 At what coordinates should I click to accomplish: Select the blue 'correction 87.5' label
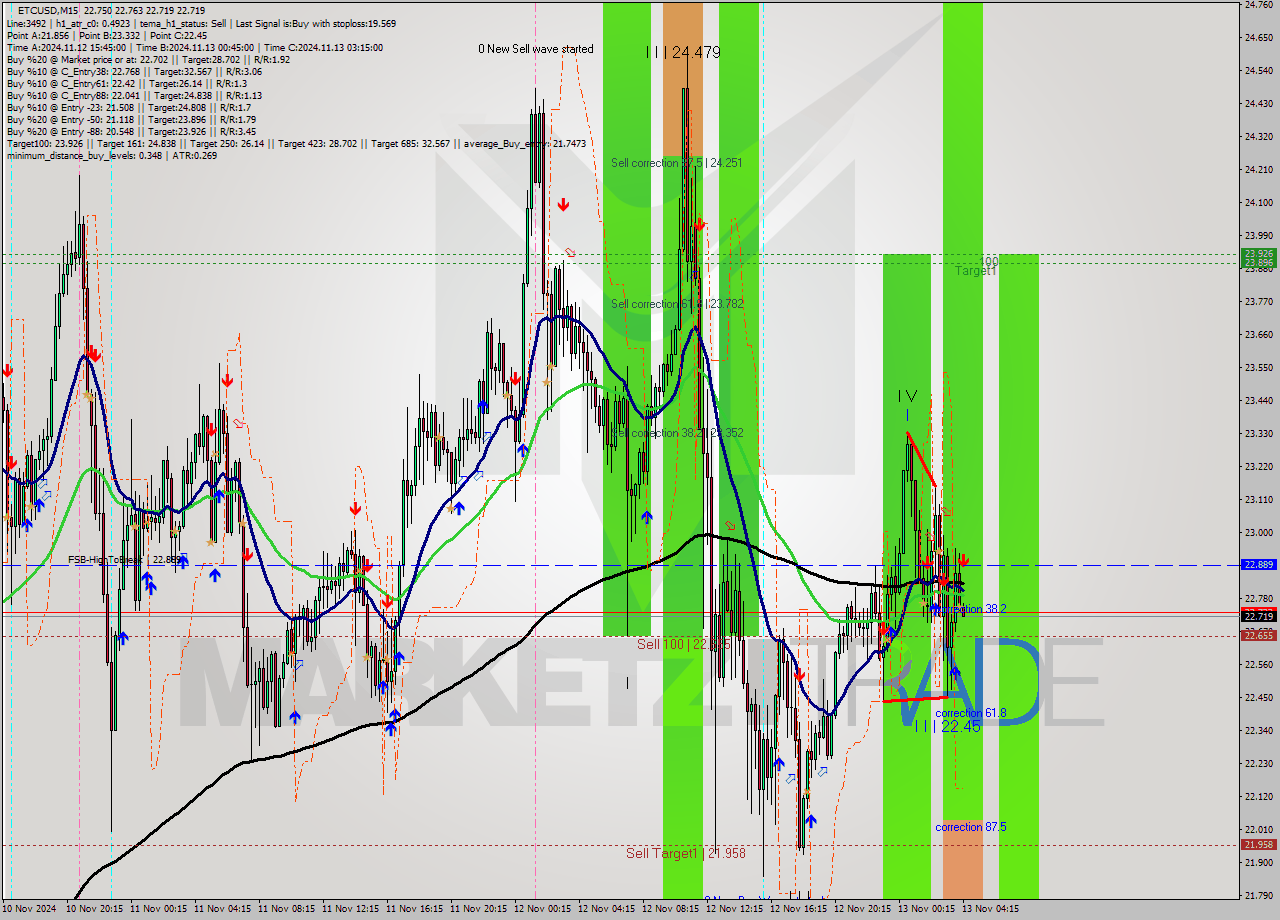(970, 827)
